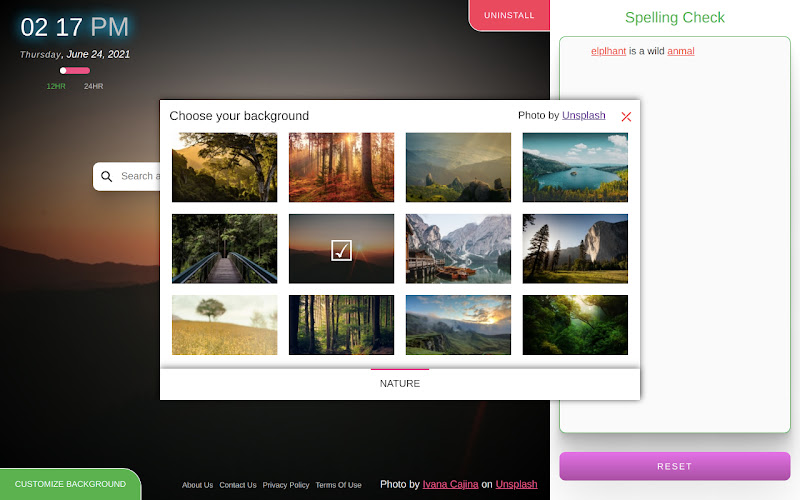This screenshot has height=500, width=800.
Task: Toggle the 12HR/24HR clock format switch
Action: (x=75, y=70)
